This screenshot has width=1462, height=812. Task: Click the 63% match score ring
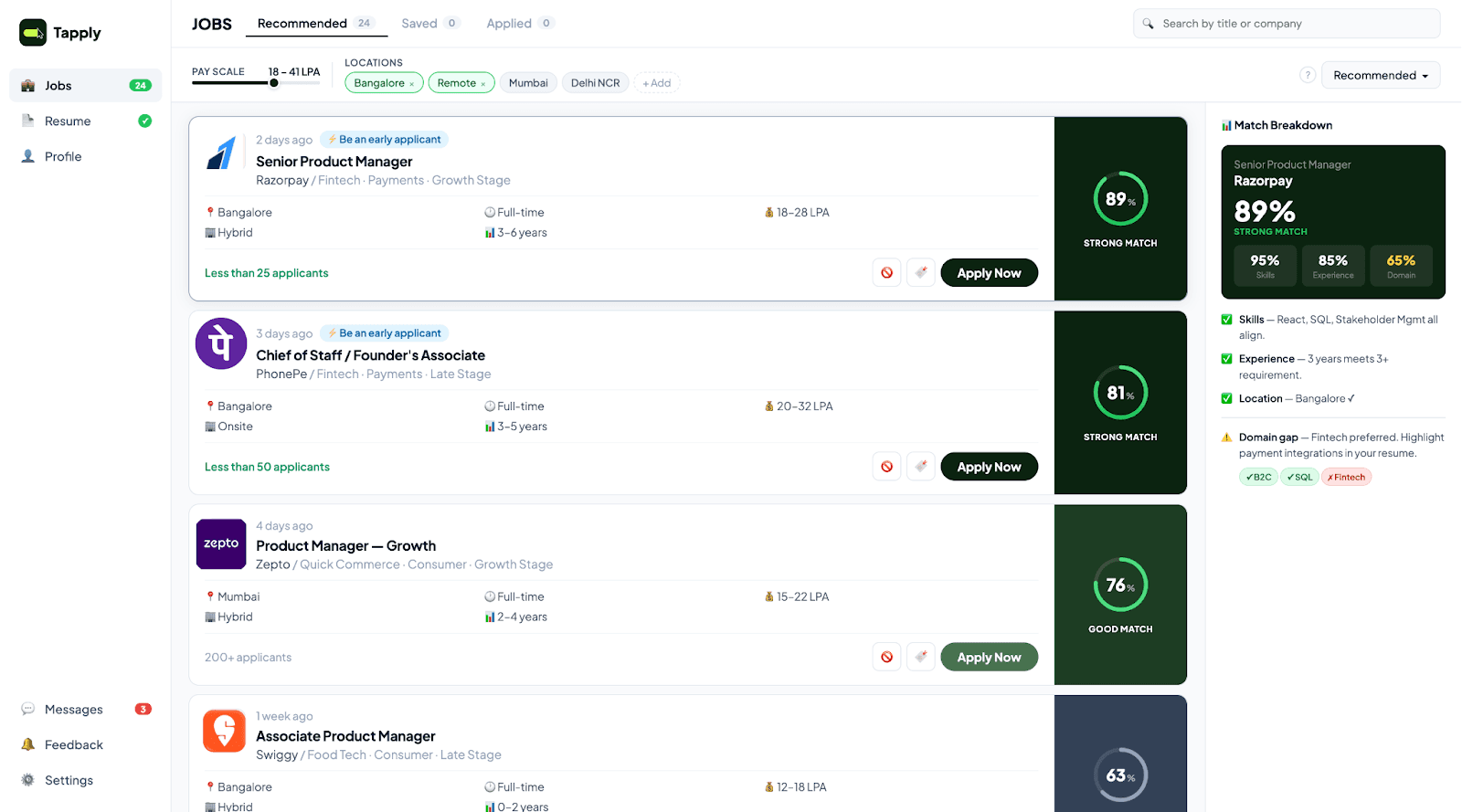pos(1120,775)
